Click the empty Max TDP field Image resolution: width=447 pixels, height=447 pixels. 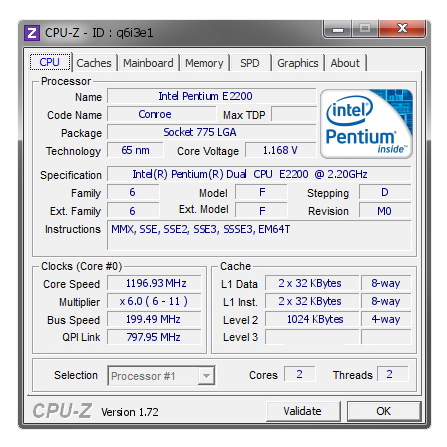point(294,114)
